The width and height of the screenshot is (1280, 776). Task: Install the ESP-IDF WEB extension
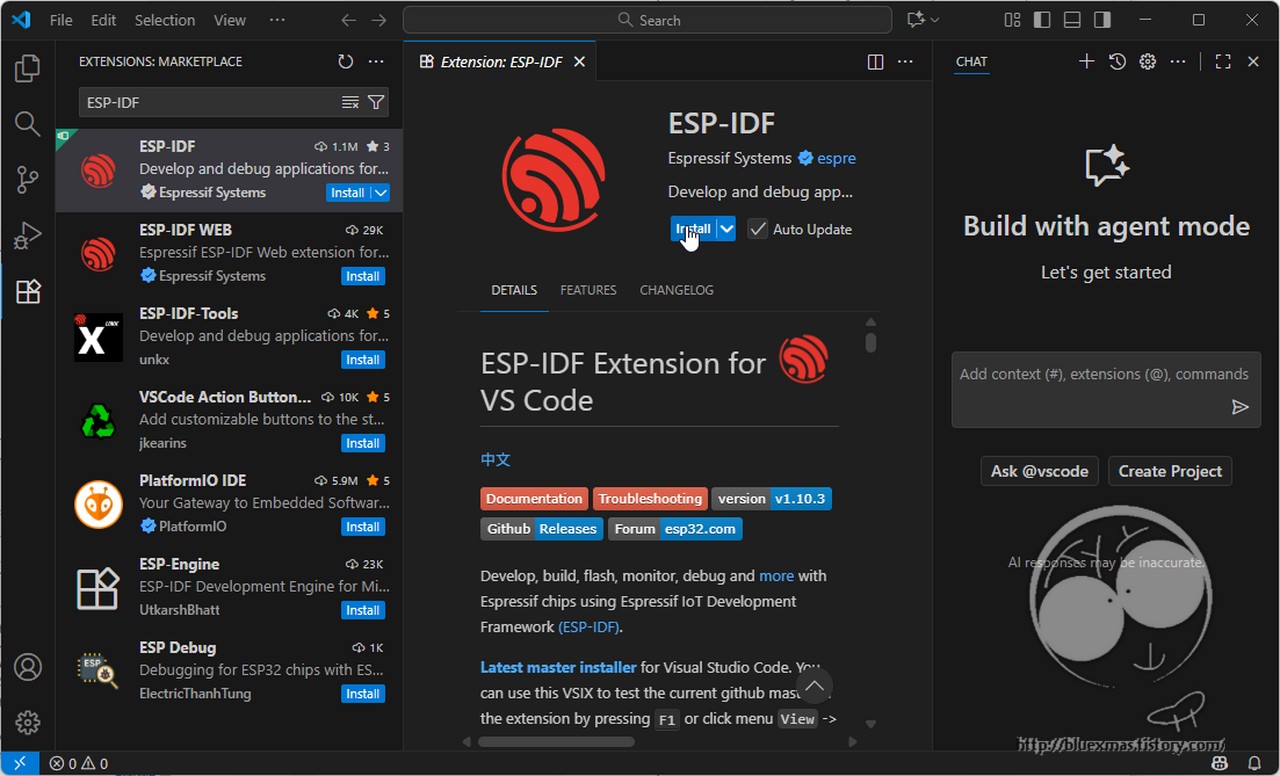[x=363, y=276]
